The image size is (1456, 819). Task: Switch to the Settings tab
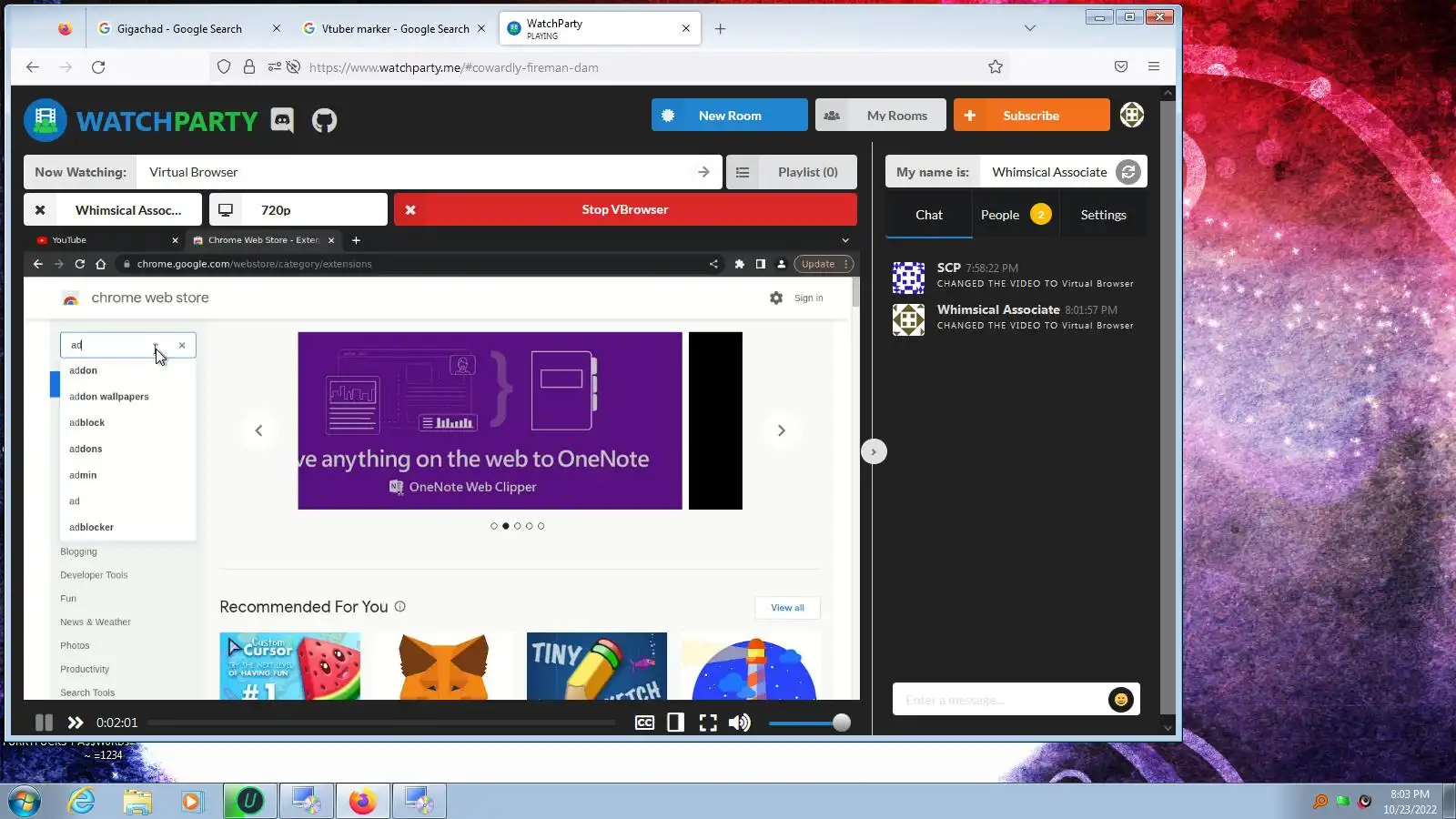pyautogui.click(x=1103, y=215)
